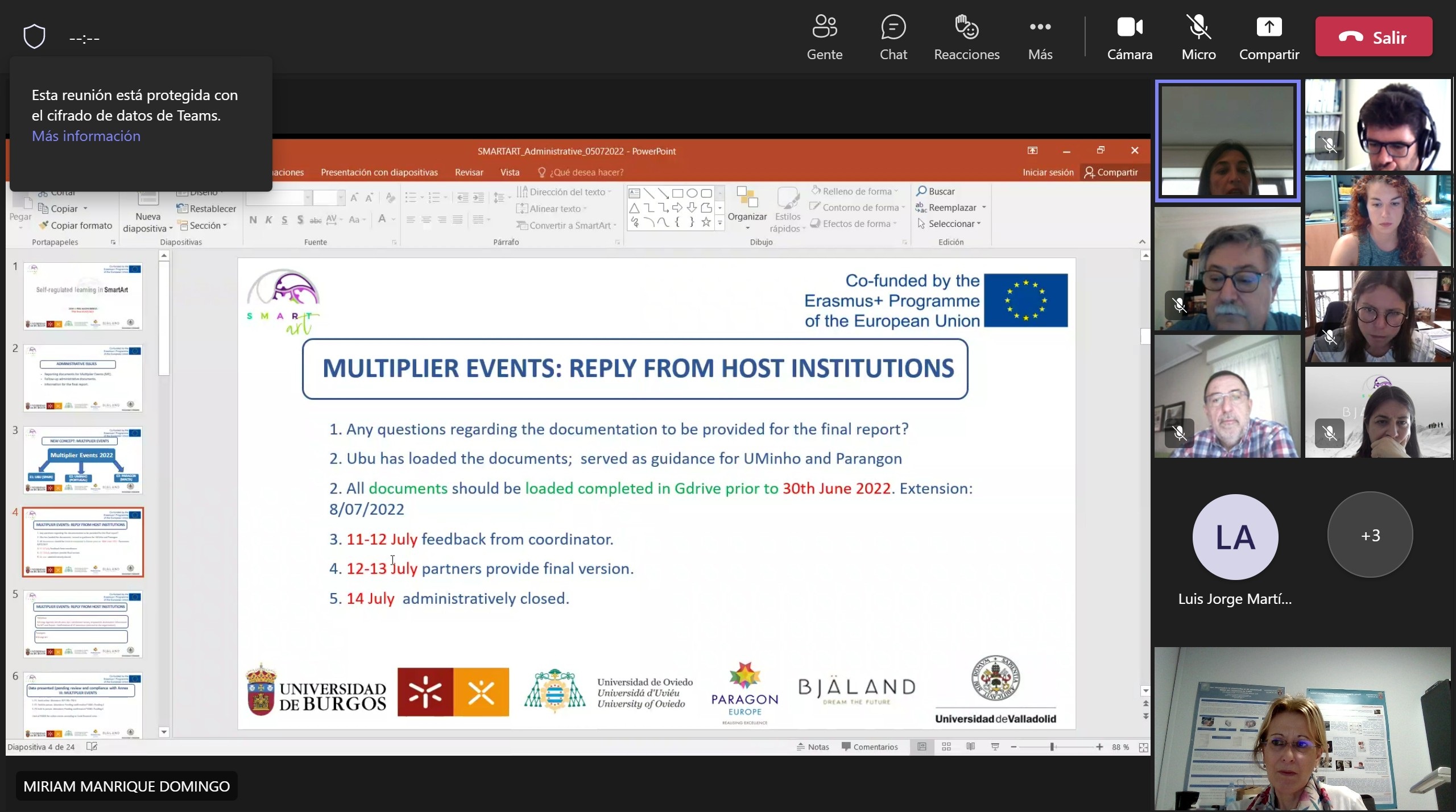Viewport: 1456px width, 812px height.
Task: Unmute the Micro button
Action: click(1198, 27)
